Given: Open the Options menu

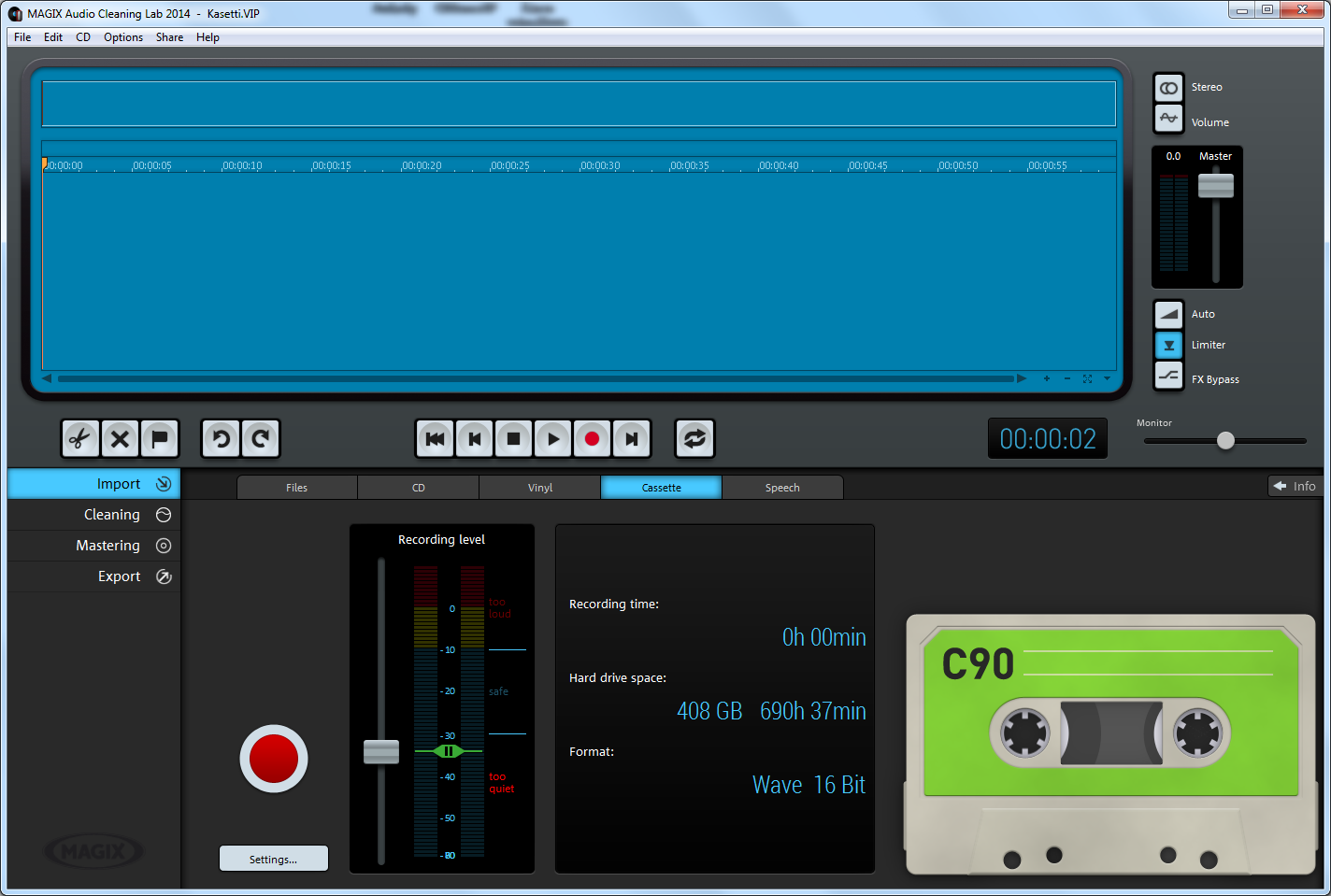Looking at the screenshot, I should 123,37.
